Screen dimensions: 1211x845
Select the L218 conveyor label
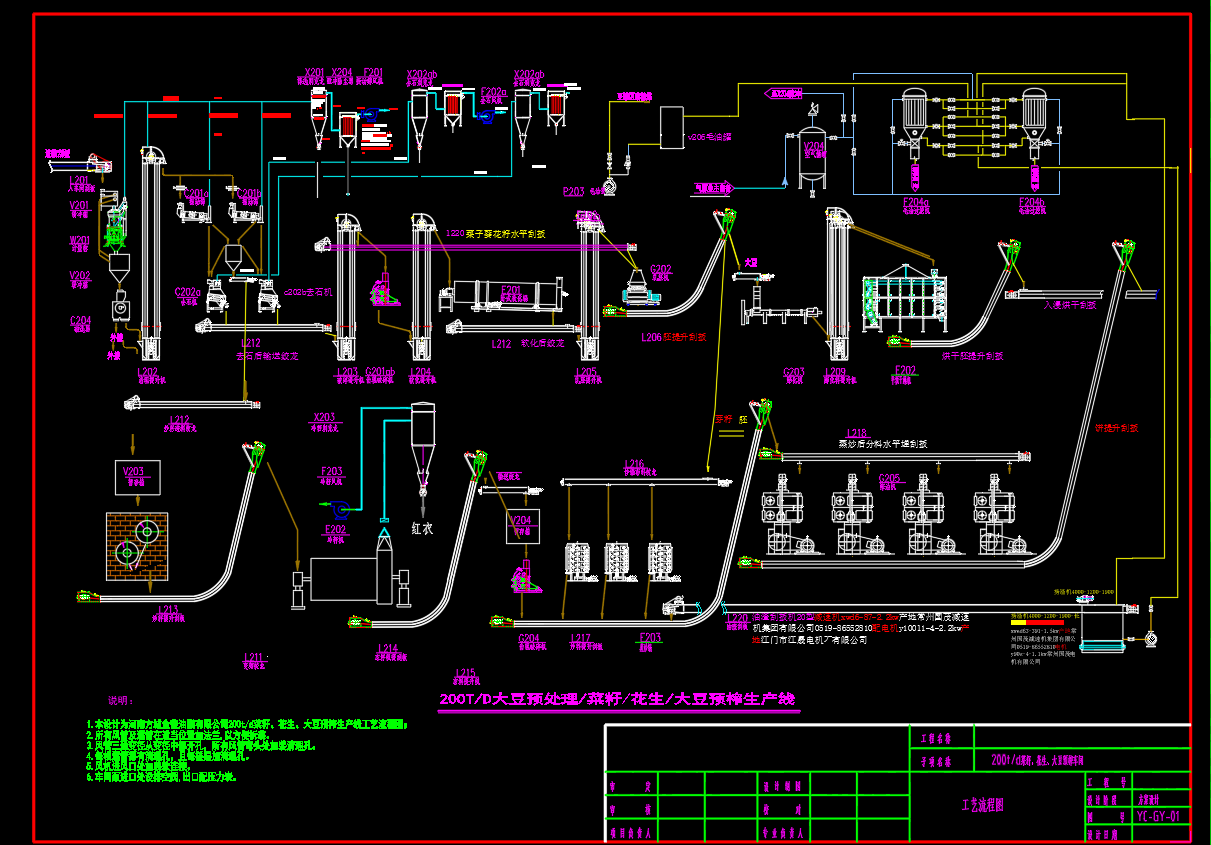[857, 433]
